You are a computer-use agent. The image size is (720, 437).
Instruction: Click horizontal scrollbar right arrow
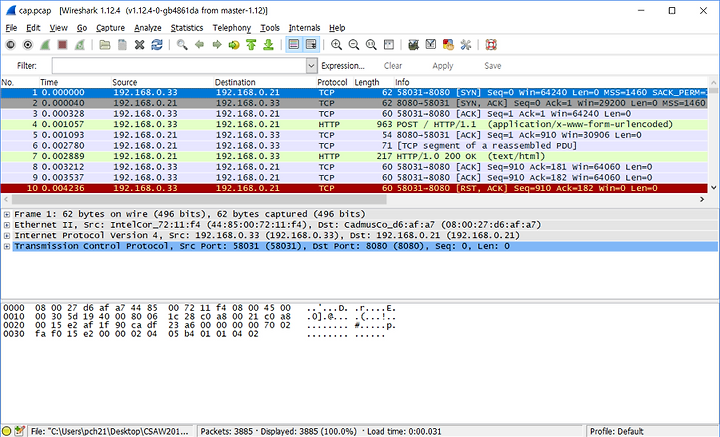tap(702, 199)
